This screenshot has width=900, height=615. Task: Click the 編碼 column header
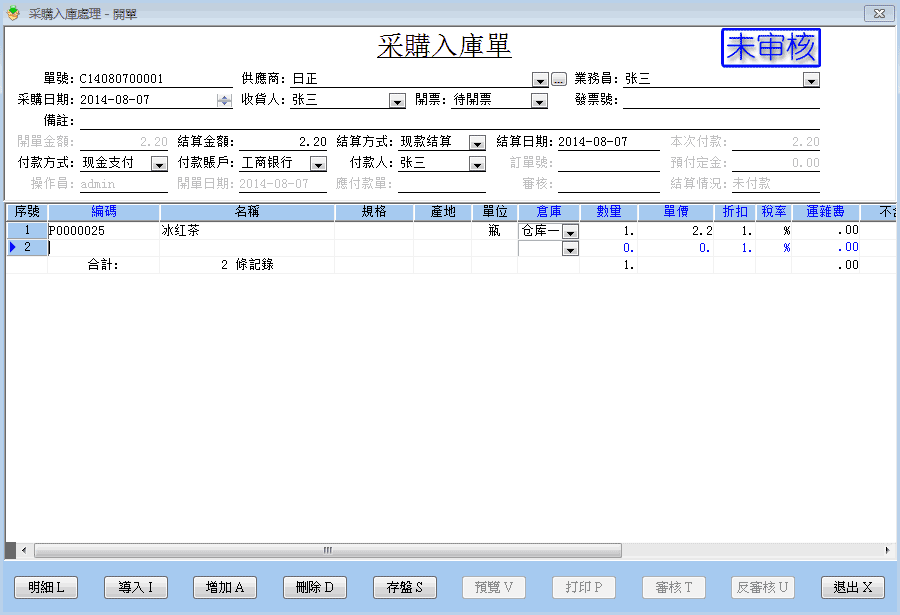tap(103, 211)
